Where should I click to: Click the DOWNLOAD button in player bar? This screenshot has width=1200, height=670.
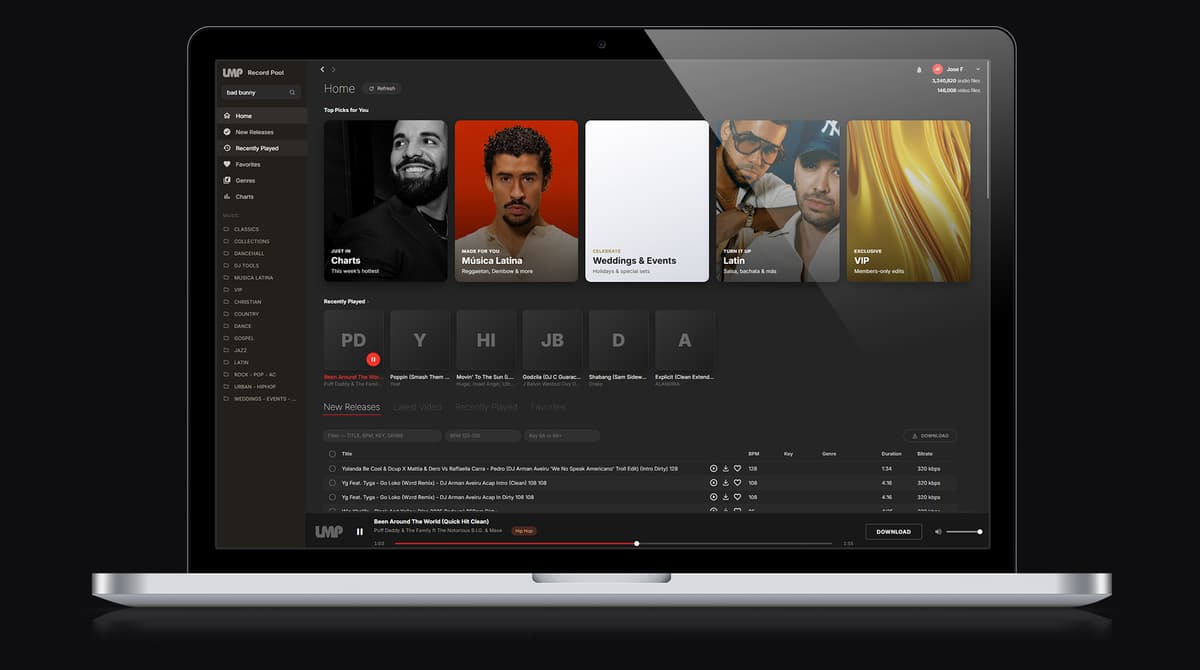pyautogui.click(x=893, y=532)
